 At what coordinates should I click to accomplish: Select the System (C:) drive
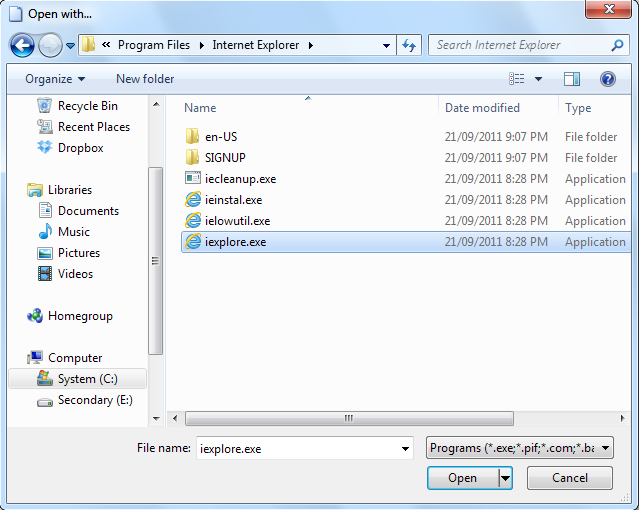point(77,379)
